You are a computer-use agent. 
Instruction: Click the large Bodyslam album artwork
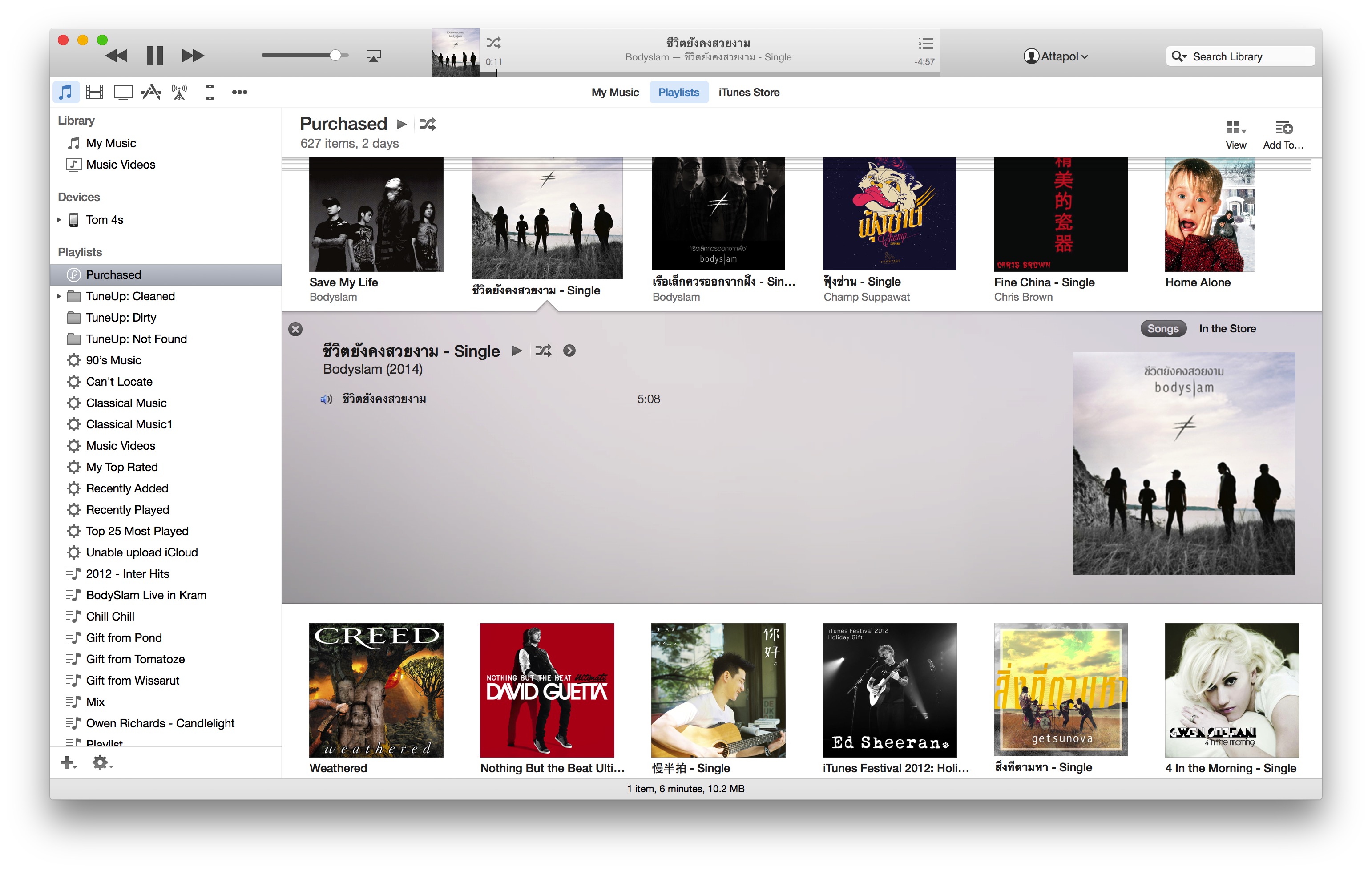[x=1183, y=463]
